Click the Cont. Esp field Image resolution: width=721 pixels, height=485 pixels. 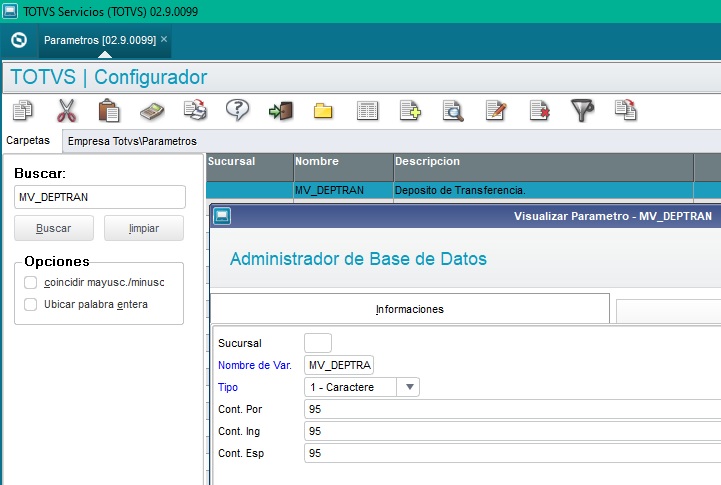pyautogui.click(x=512, y=453)
